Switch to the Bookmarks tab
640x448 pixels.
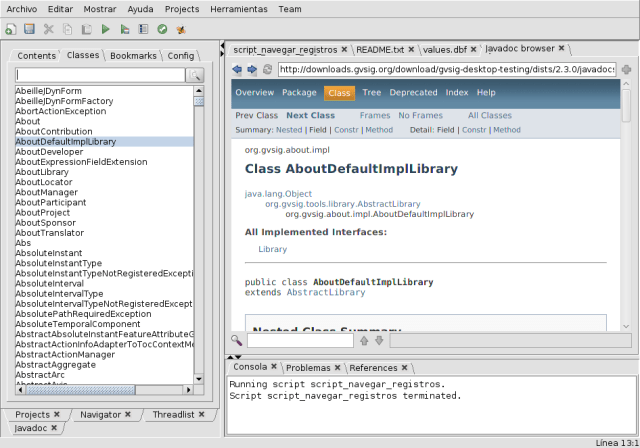133,56
